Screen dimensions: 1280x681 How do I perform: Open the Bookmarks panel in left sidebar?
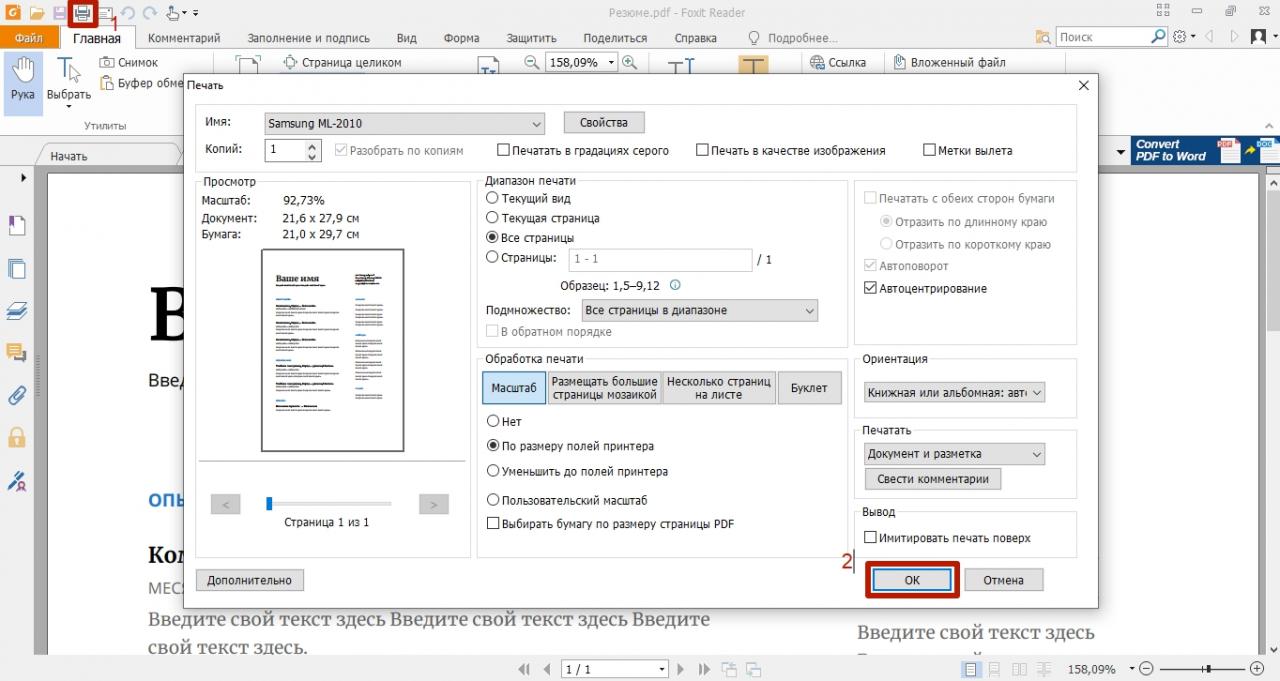[x=17, y=226]
